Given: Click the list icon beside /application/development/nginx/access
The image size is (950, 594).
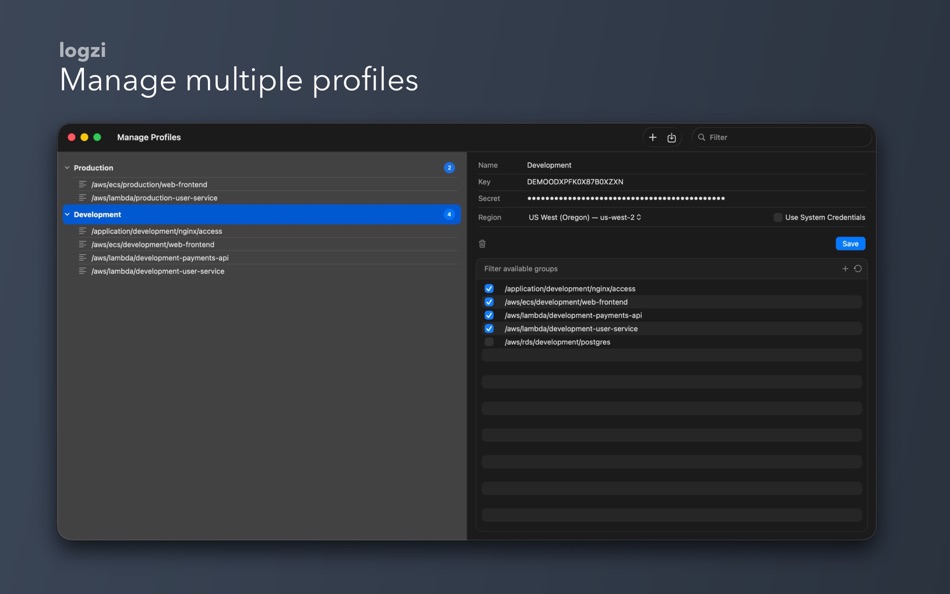Looking at the screenshot, I should 81,230.
